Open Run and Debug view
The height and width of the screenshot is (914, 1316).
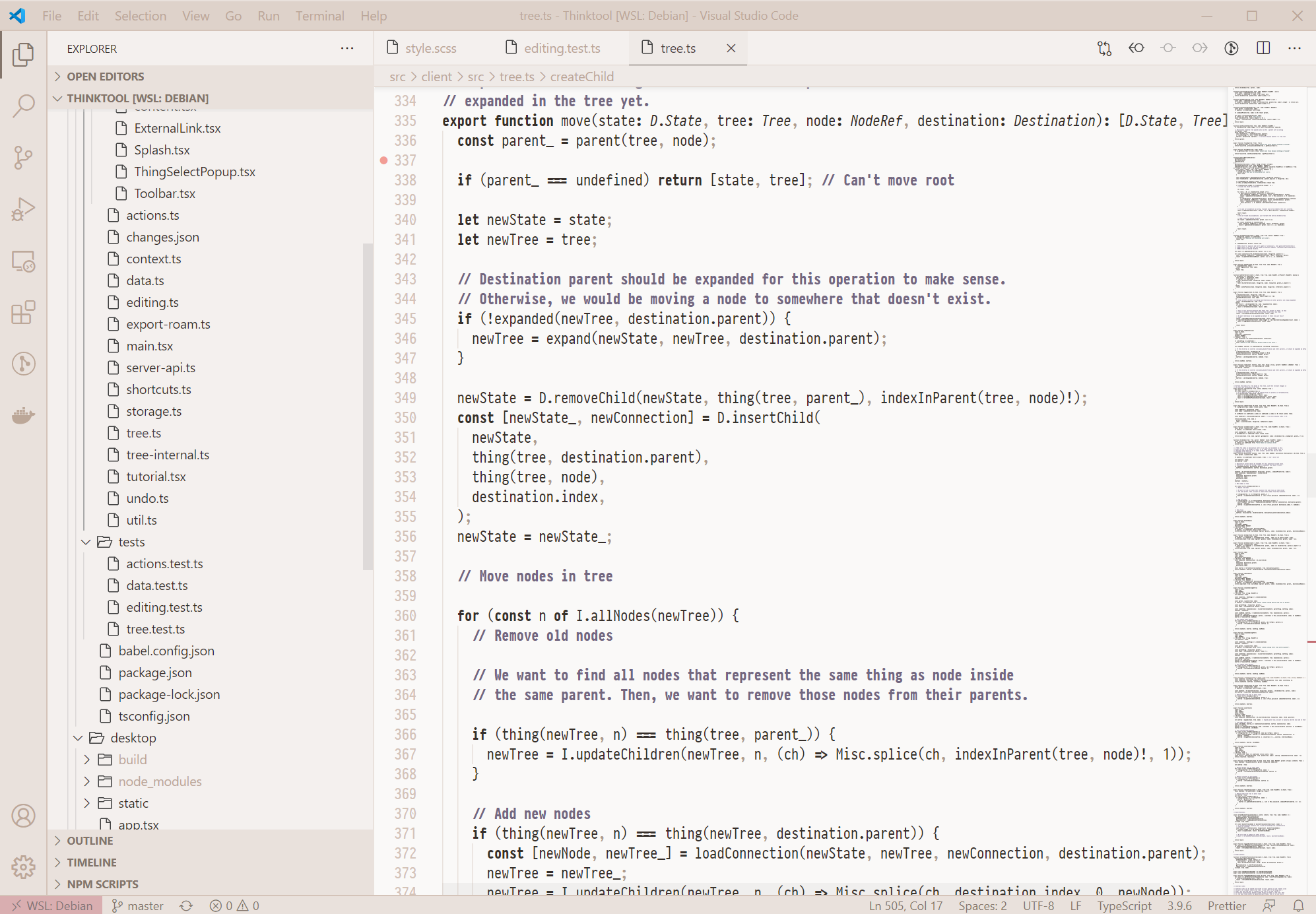[24, 209]
